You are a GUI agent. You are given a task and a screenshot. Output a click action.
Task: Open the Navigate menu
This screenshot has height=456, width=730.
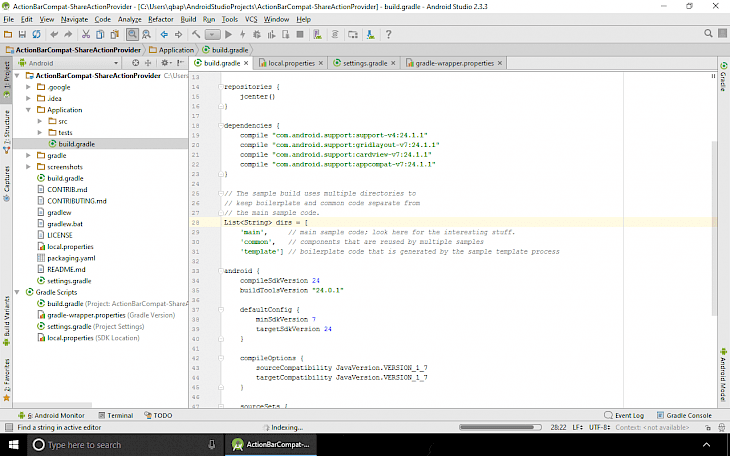click(x=74, y=19)
